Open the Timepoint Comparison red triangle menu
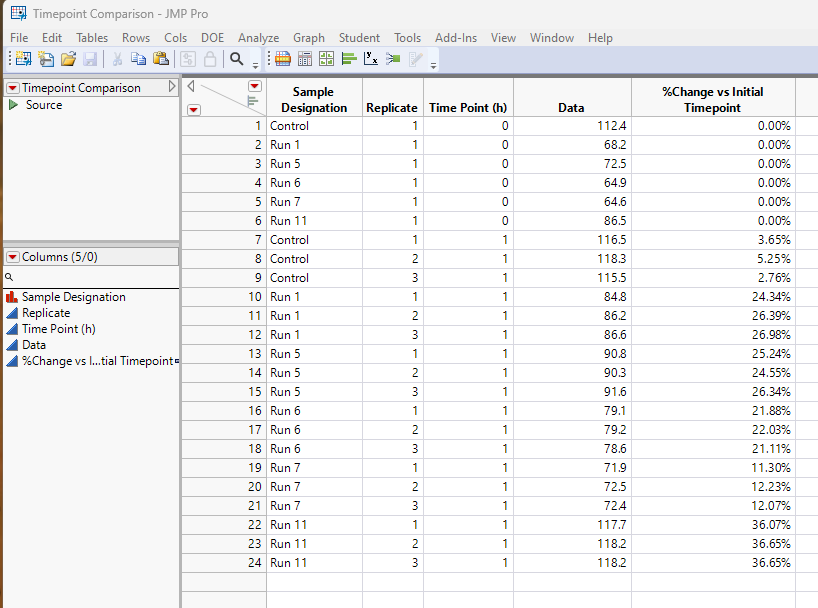The width and height of the screenshot is (818, 608). pyautogui.click(x=12, y=87)
